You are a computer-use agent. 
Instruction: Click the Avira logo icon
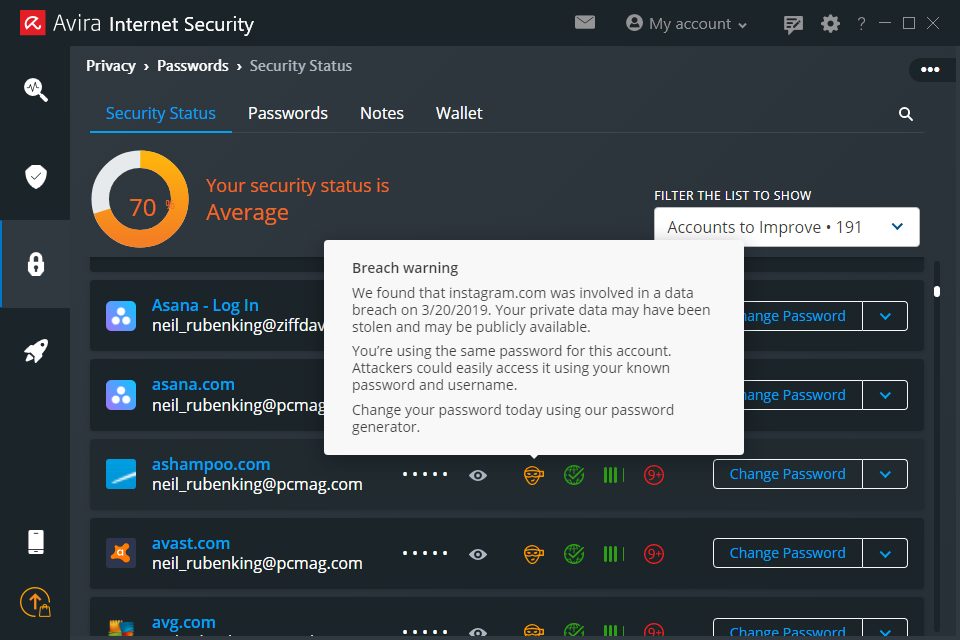32,23
